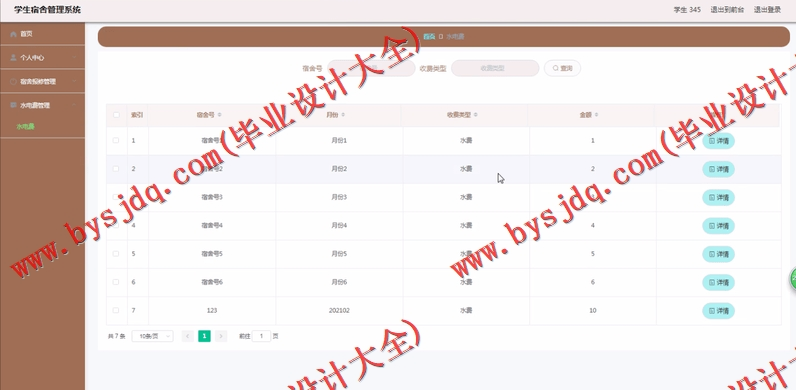The height and width of the screenshot is (390, 796).
Task: Click the 学生宿舍管理系统 title
Action: (x=47, y=10)
